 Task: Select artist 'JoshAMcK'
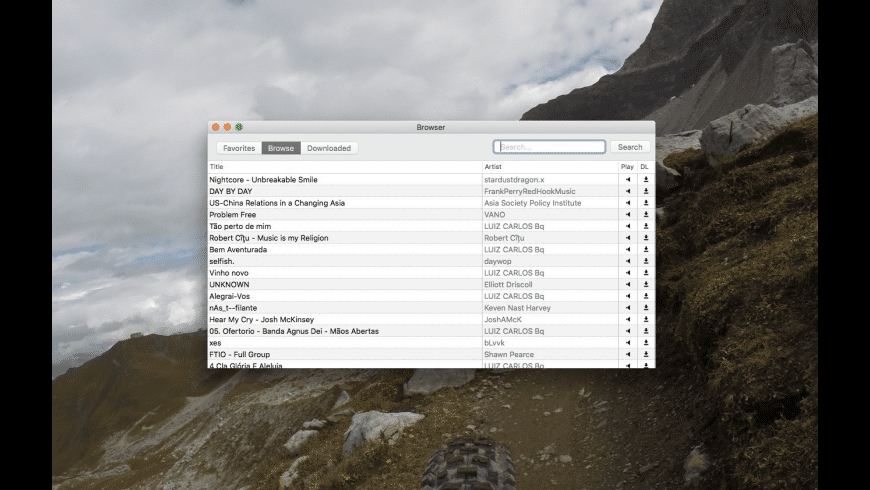coord(503,319)
